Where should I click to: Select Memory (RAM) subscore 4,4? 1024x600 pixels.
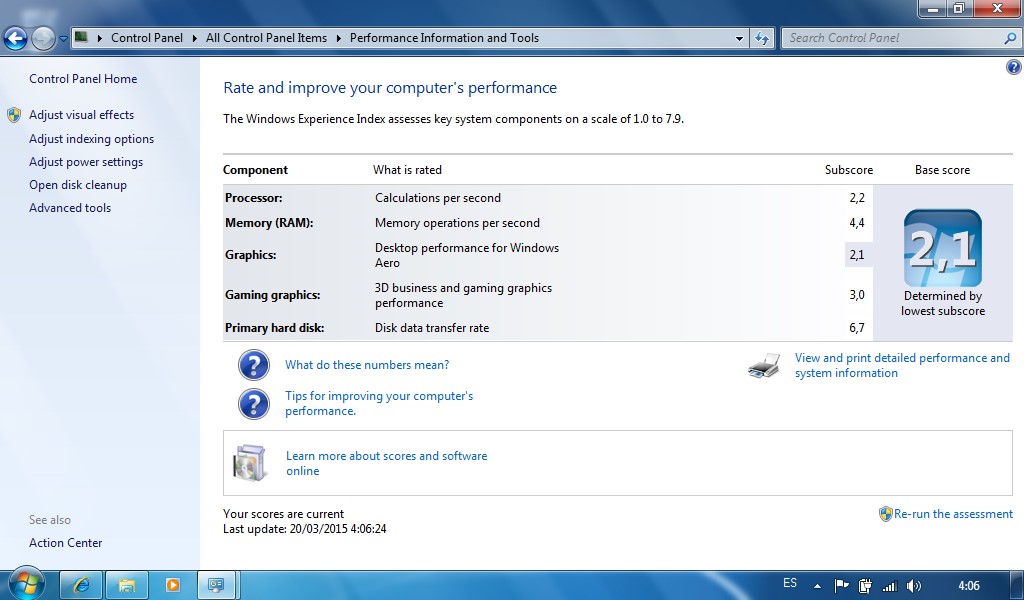pyautogui.click(x=857, y=223)
